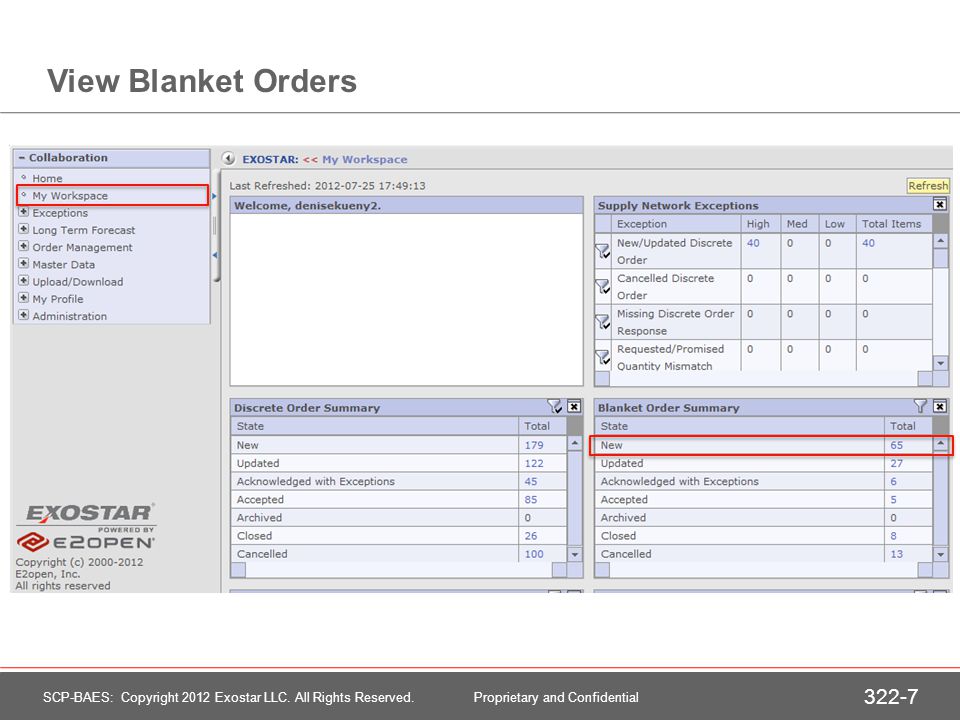Click Discrete Order Summary scroll up arrow
Image resolution: width=960 pixels, height=720 pixels.
[574, 443]
